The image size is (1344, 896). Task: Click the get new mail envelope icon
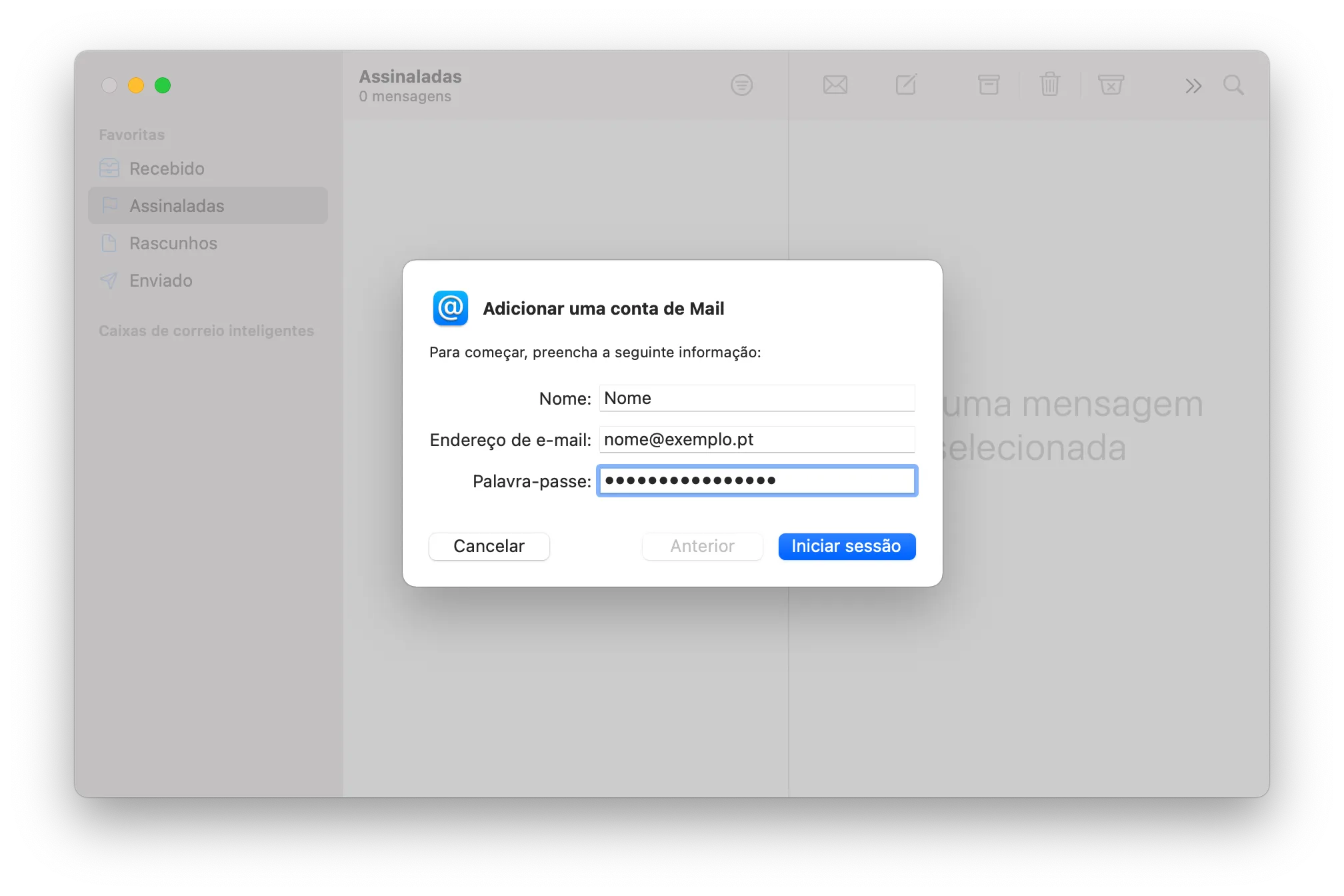tap(835, 85)
